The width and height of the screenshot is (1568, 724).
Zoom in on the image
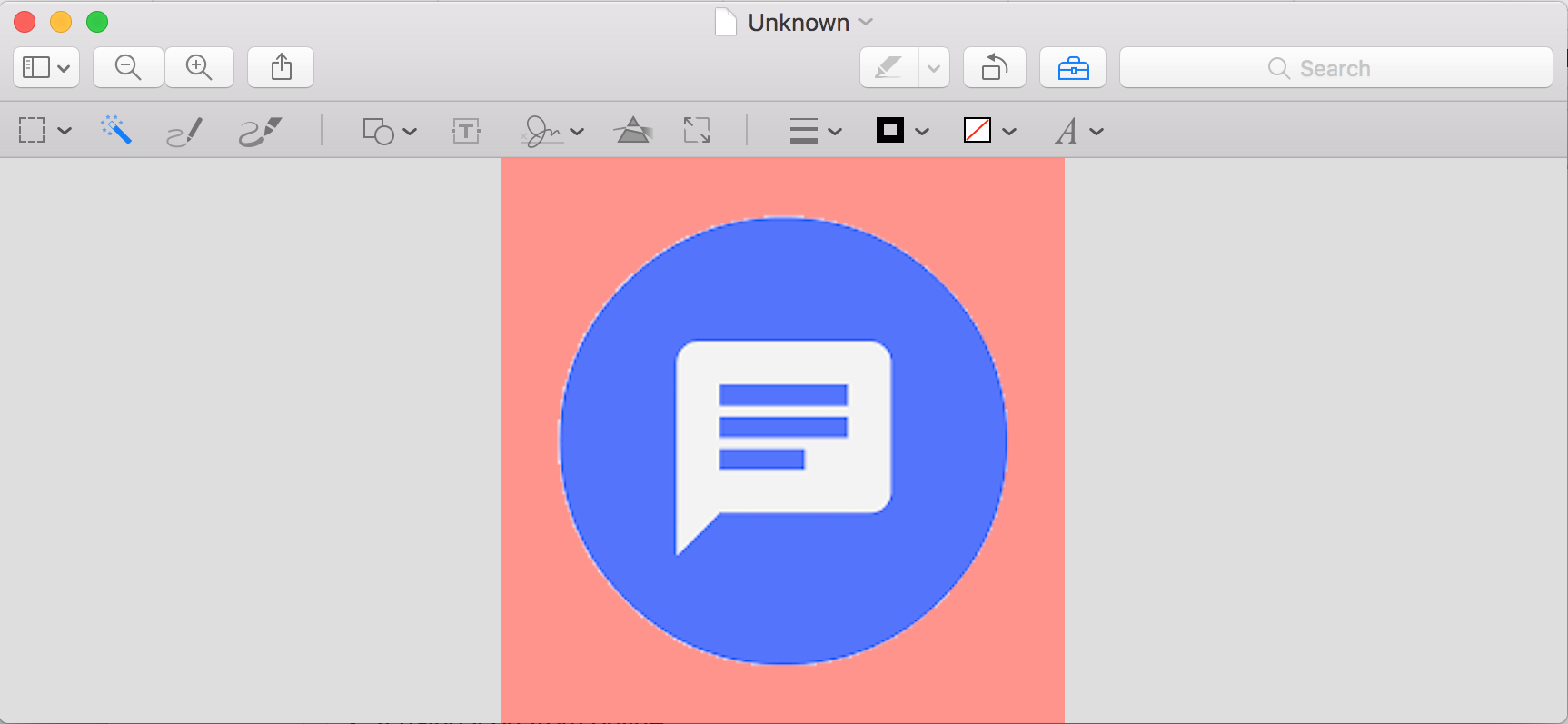(199, 68)
